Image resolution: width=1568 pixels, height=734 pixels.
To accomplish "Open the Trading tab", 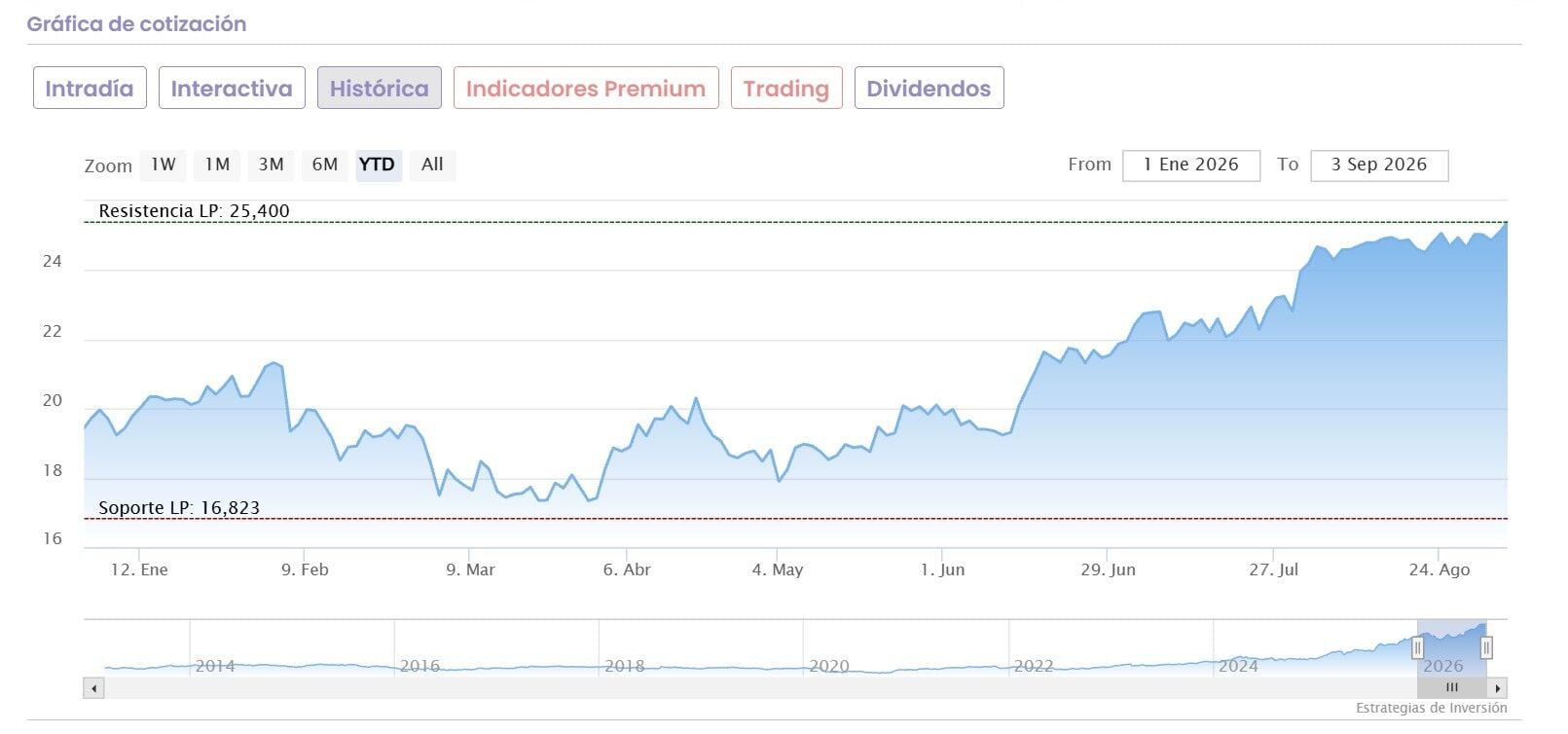I will (786, 89).
